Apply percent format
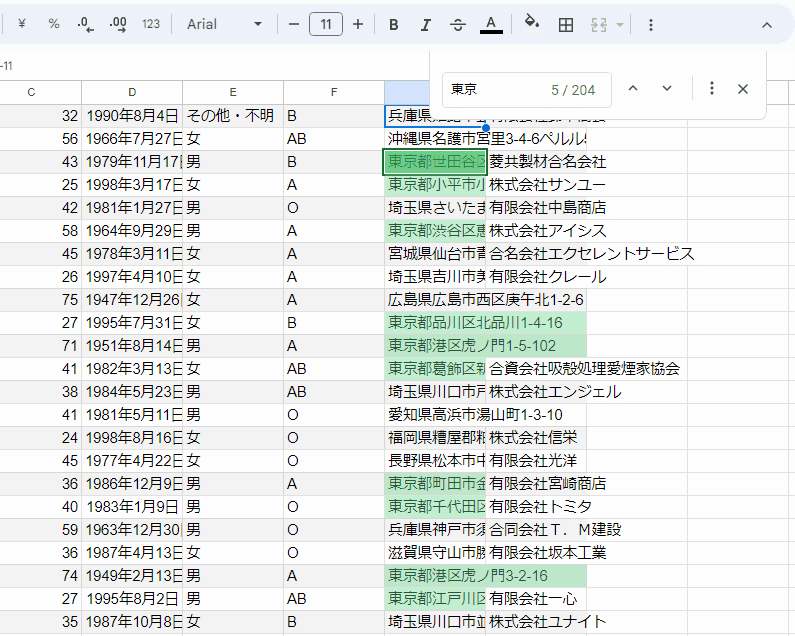Image resolution: width=795 pixels, height=636 pixels. 54,24
